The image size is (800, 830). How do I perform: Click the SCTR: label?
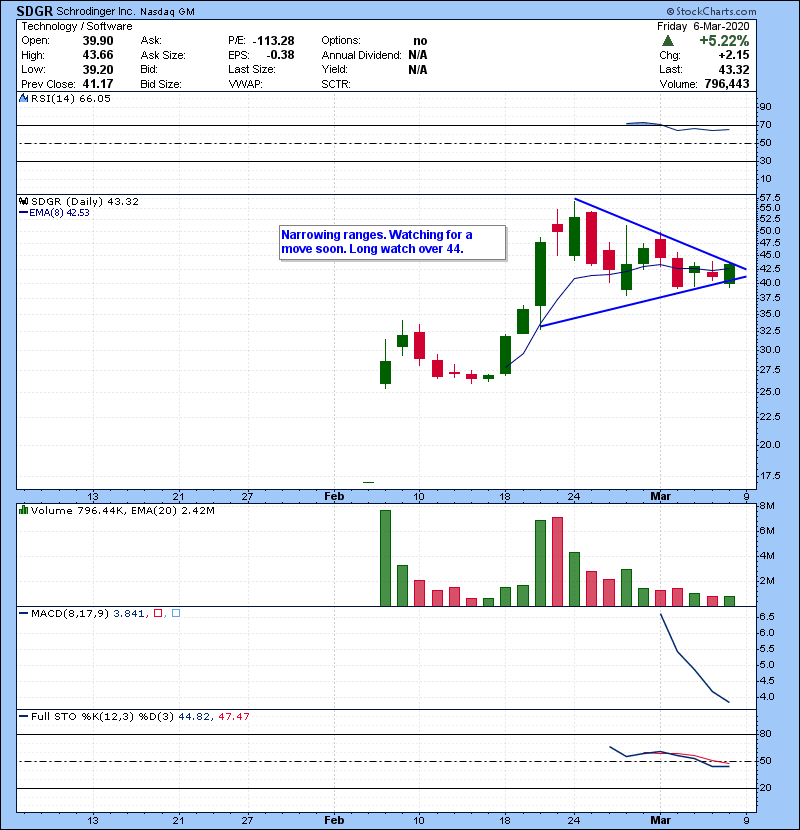click(x=336, y=84)
